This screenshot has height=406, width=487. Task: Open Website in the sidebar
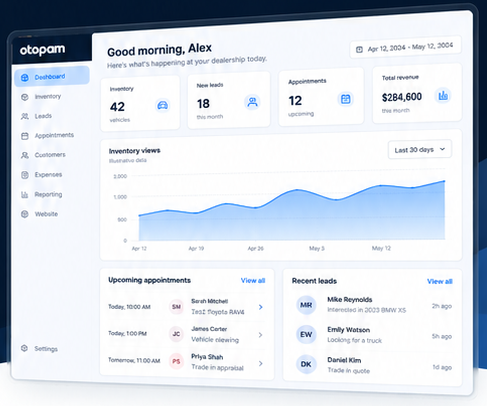(x=46, y=214)
